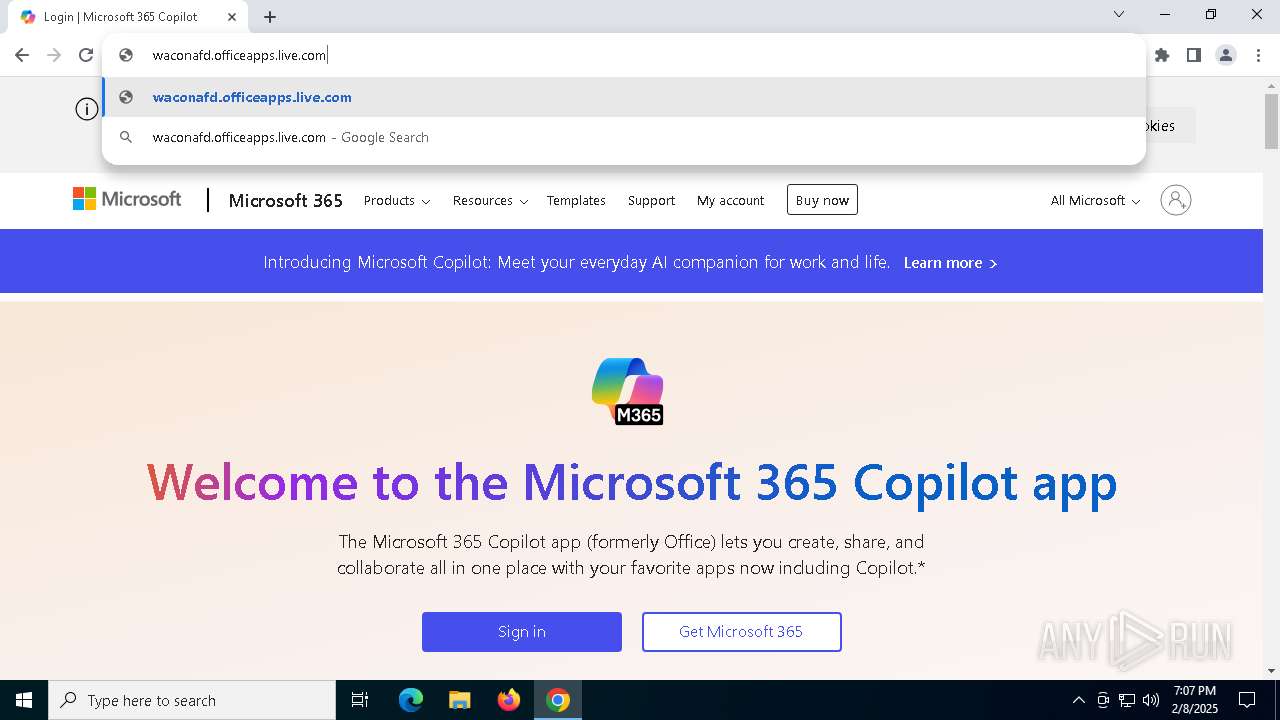Open the Chrome extensions puzzle icon

click(x=1162, y=55)
